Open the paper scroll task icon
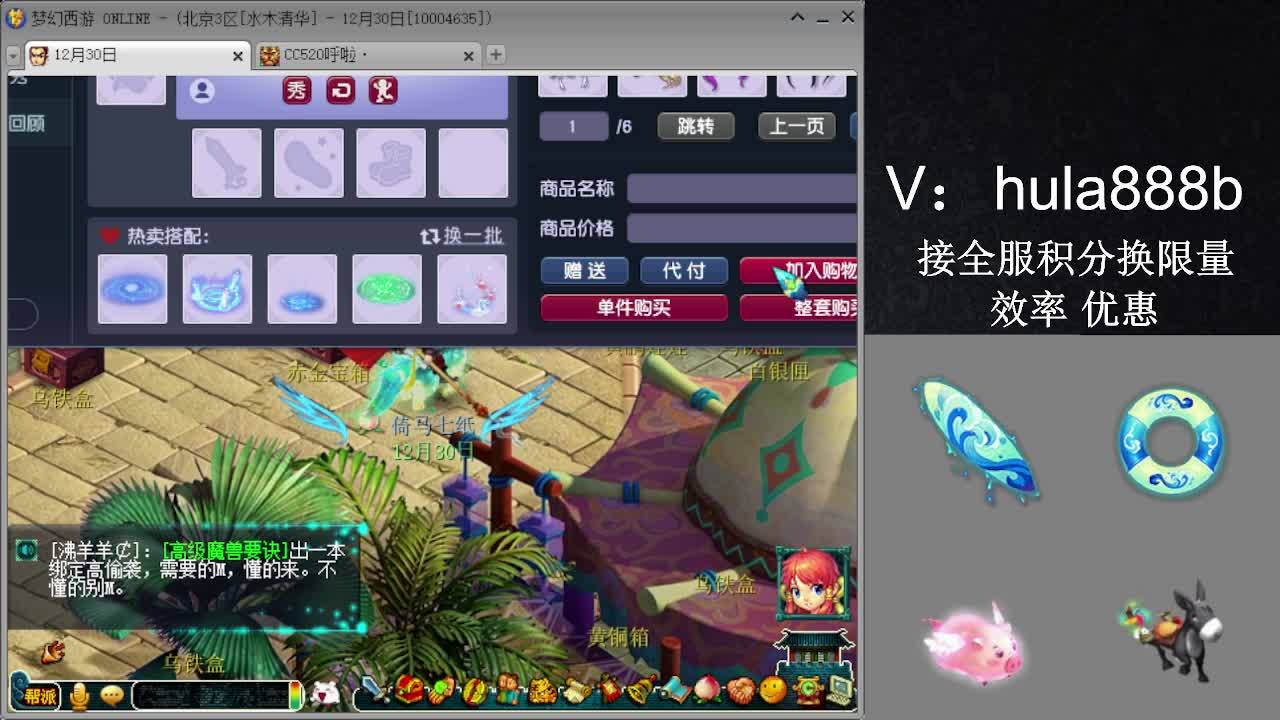 coord(575,690)
